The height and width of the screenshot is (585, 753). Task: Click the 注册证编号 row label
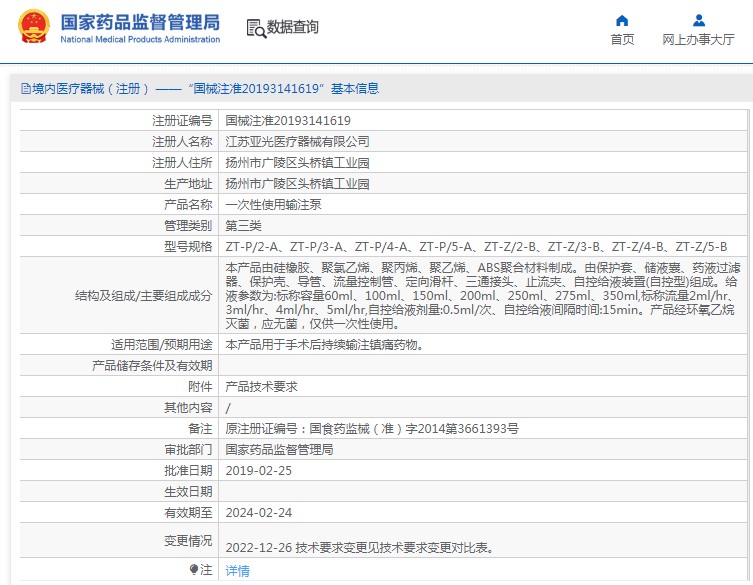tap(182, 121)
